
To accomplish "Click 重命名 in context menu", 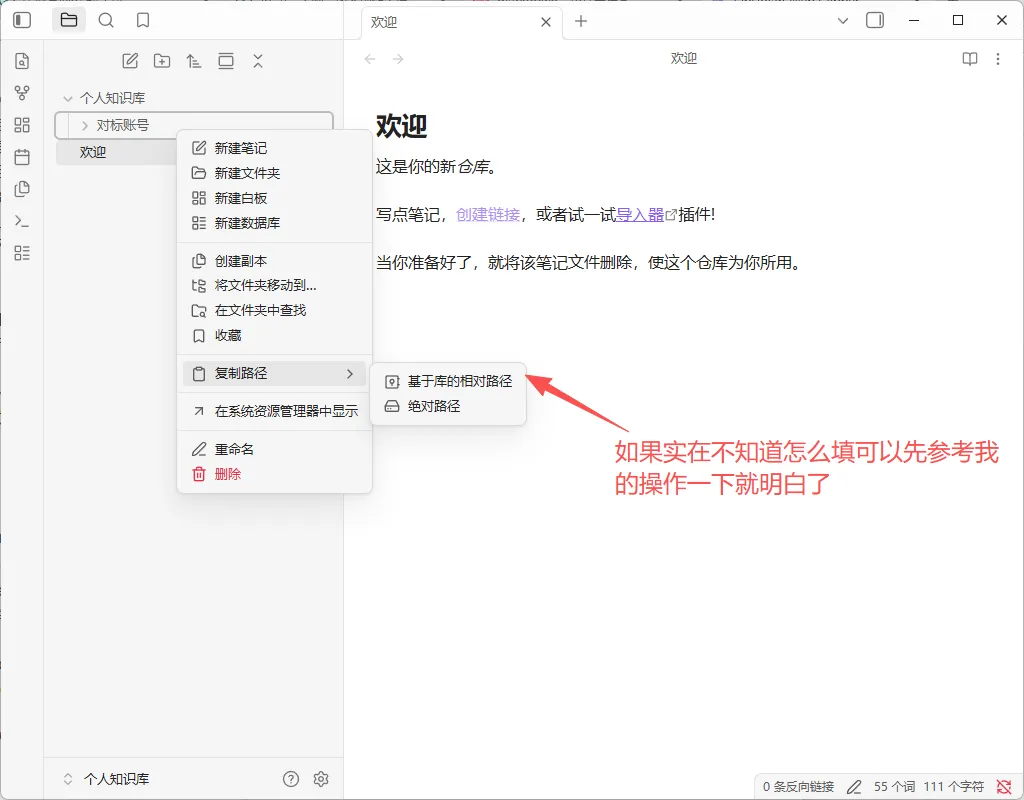I will coord(275,449).
